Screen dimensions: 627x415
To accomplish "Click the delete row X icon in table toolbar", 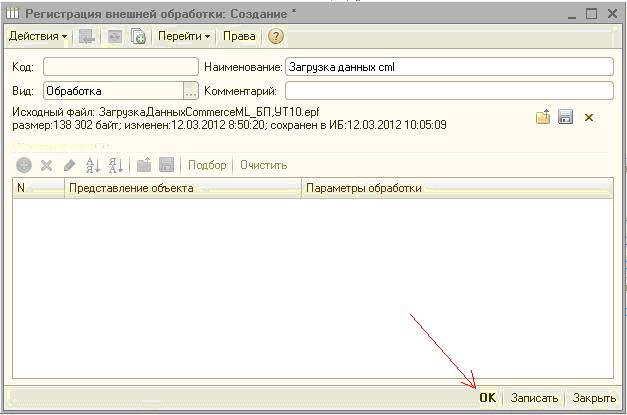I will click(x=46, y=165).
